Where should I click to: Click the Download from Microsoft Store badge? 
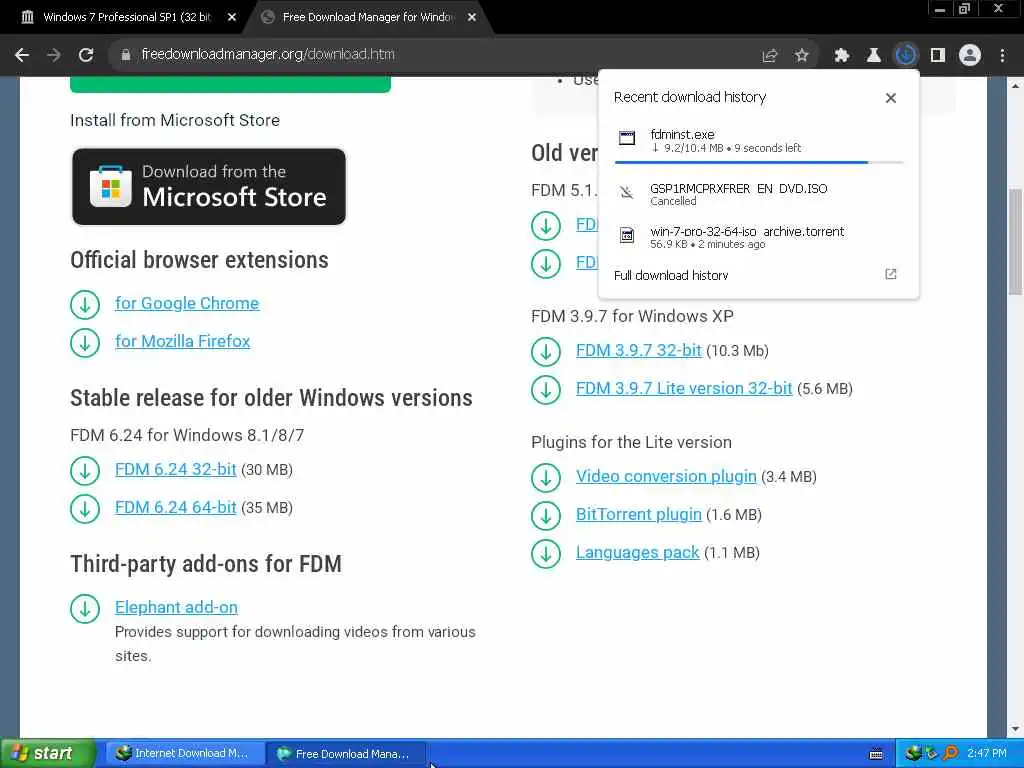click(209, 187)
